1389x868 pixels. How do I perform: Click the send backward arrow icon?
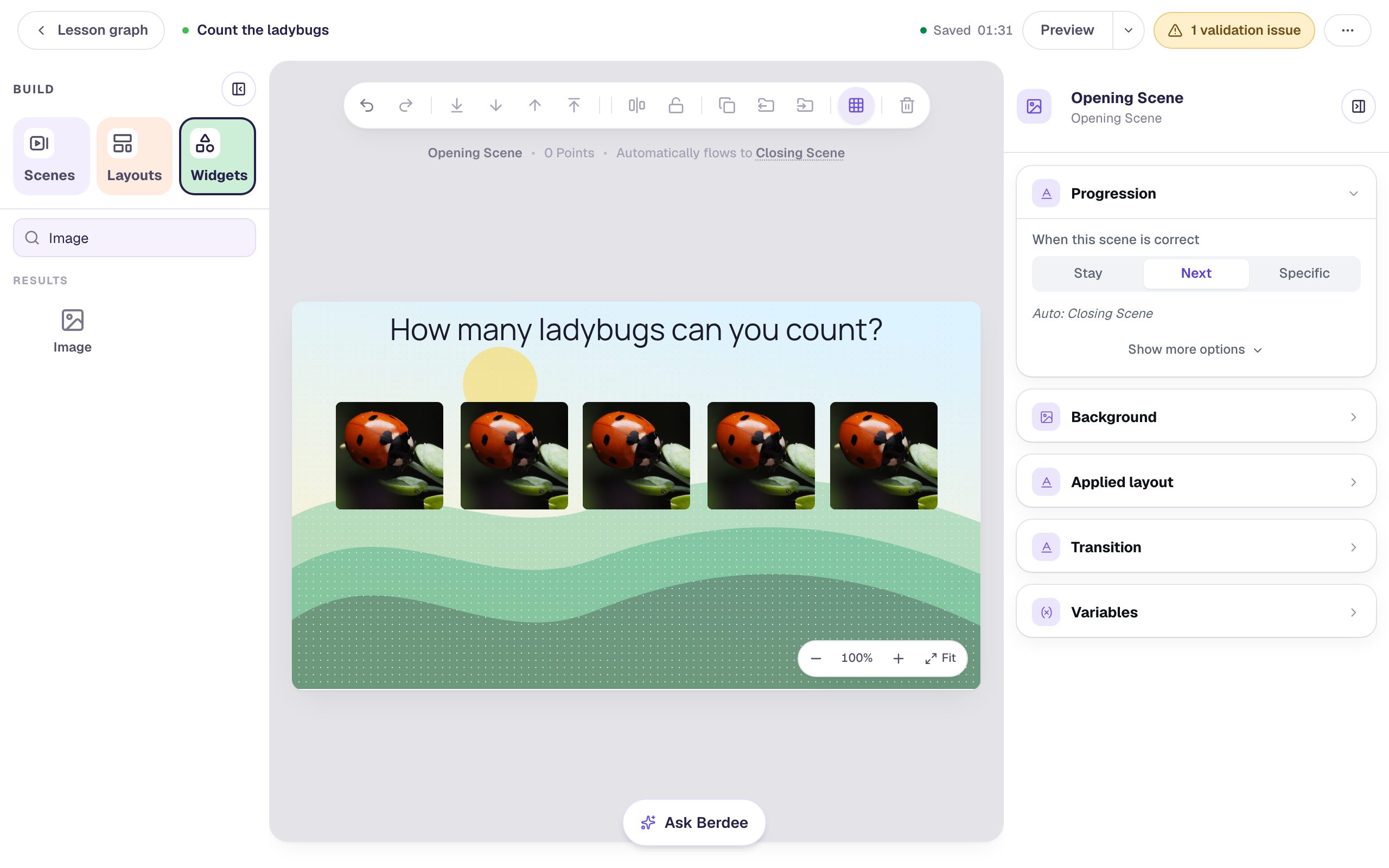click(496, 106)
